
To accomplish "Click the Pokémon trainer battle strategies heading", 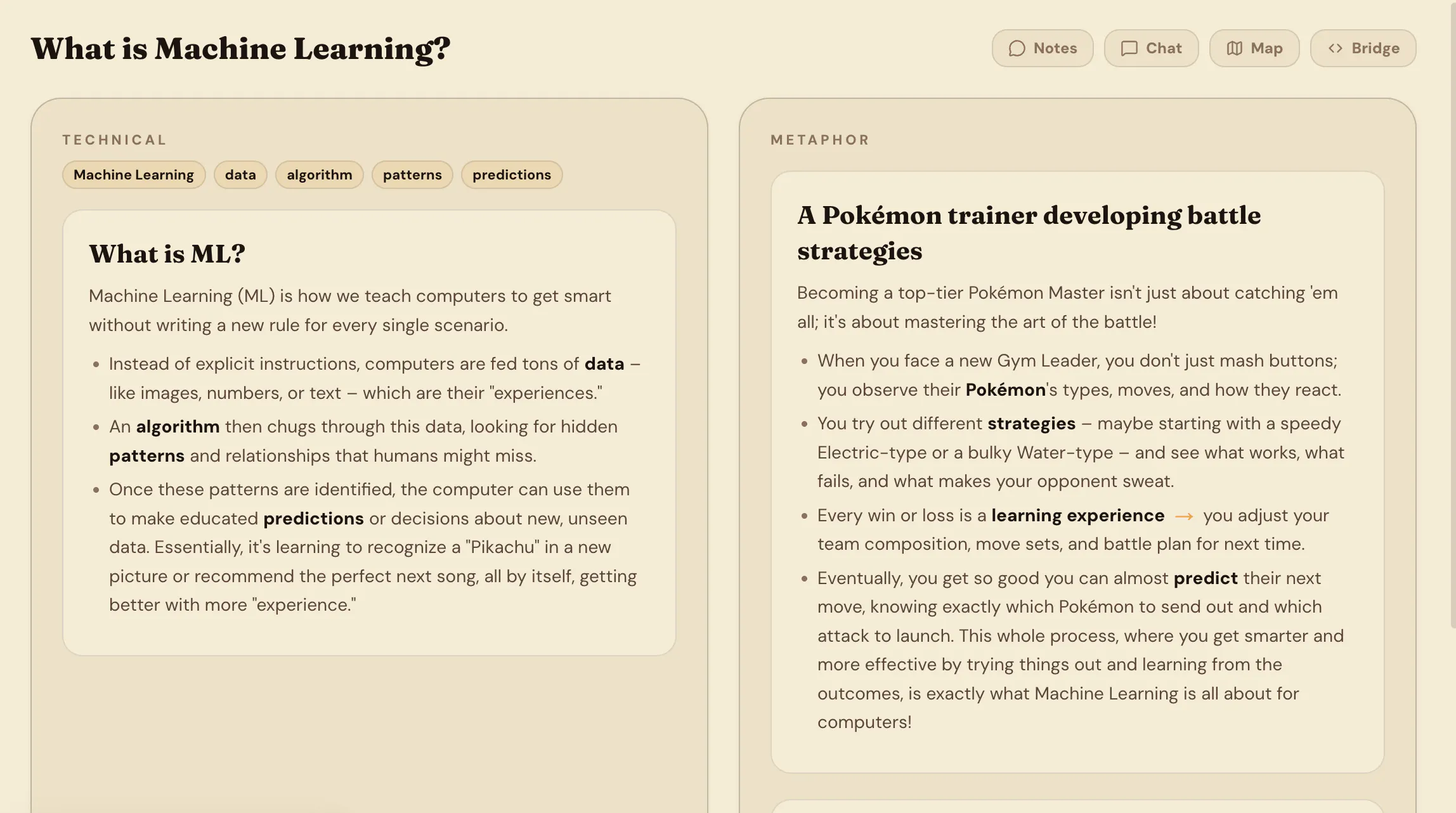I will pyautogui.click(x=1029, y=233).
